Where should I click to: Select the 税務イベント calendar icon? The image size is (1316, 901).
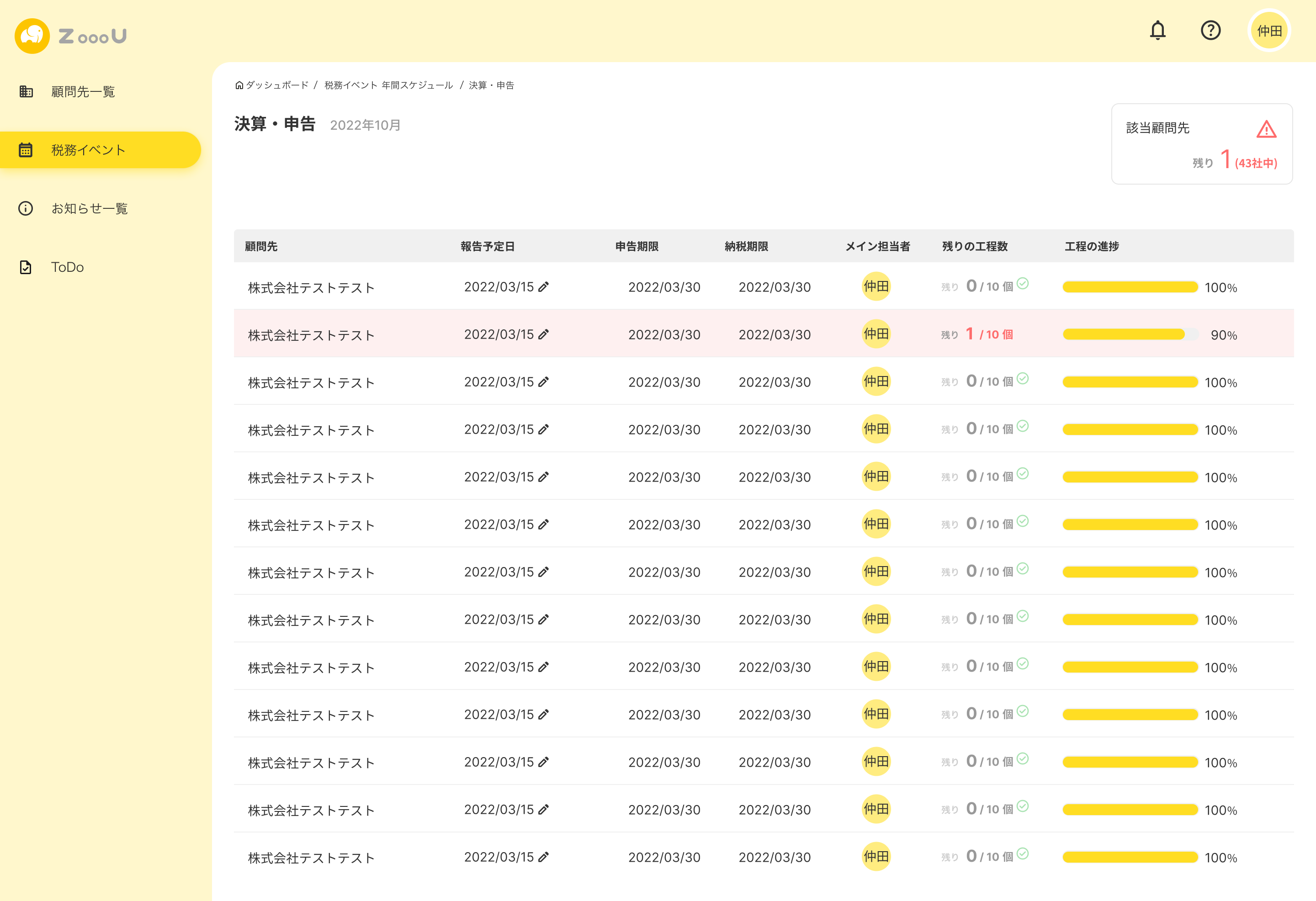(x=26, y=149)
